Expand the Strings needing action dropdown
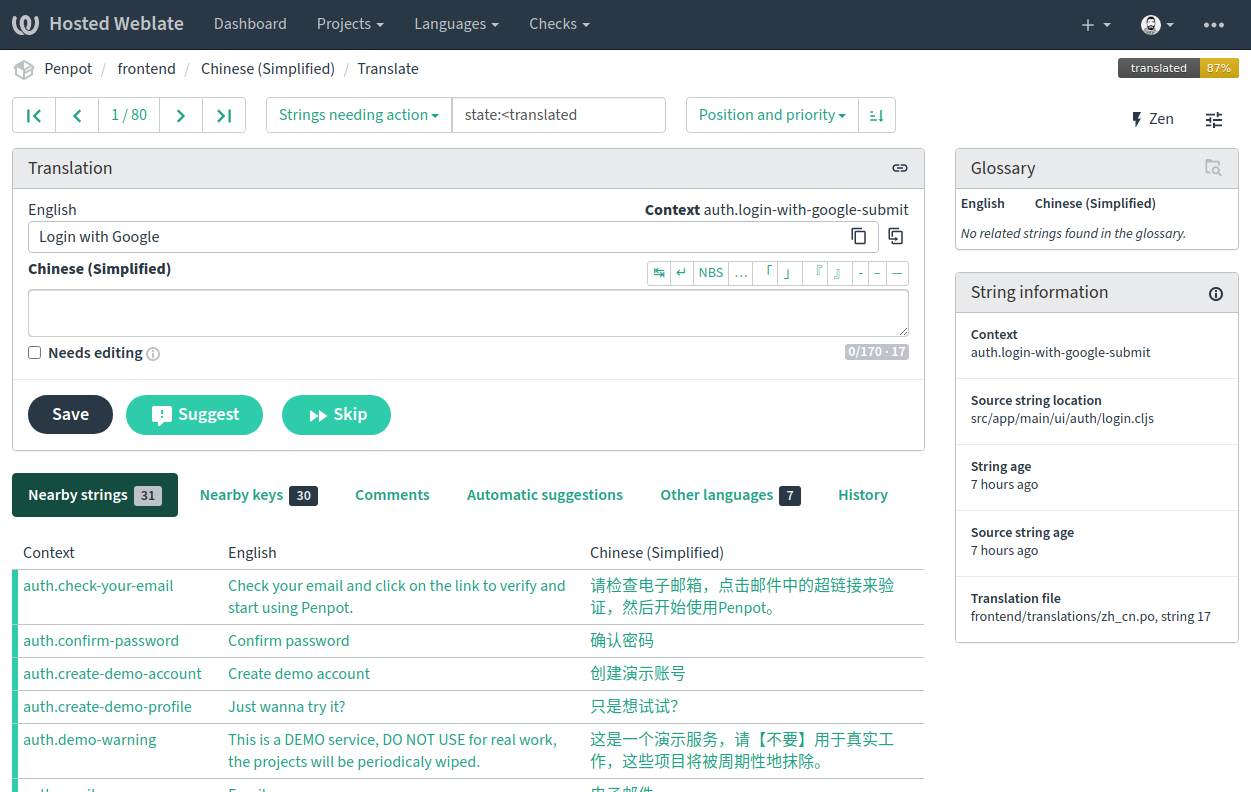Viewport: 1251px width, 792px height. point(359,115)
